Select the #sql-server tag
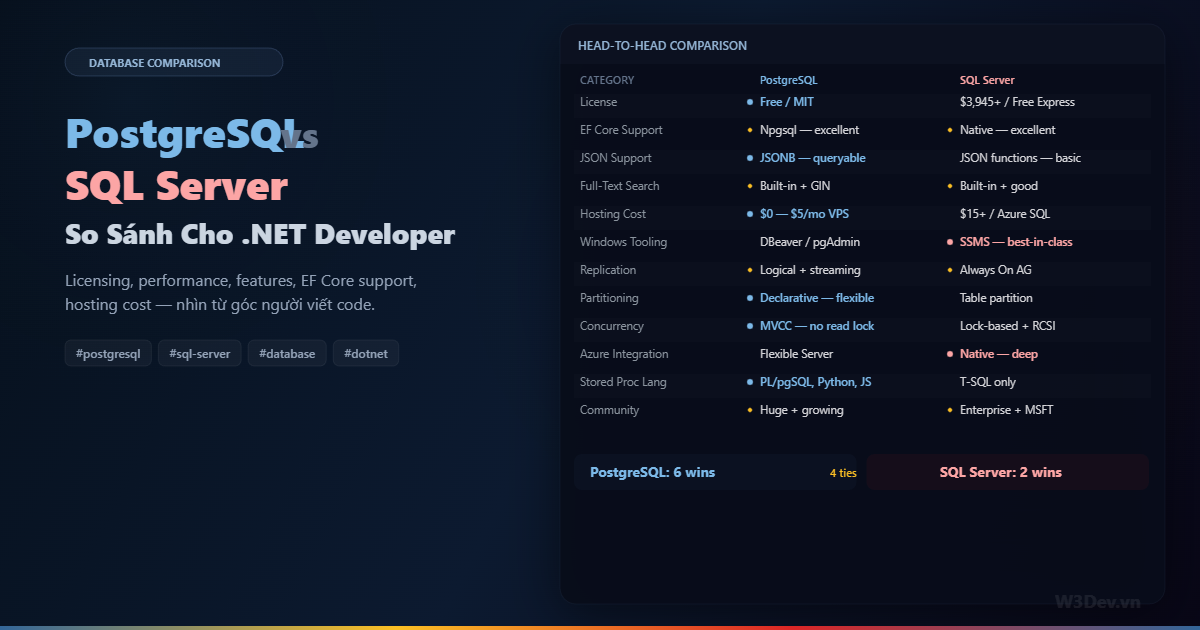This screenshot has height=630, width=1200. [x=199, y=353]
